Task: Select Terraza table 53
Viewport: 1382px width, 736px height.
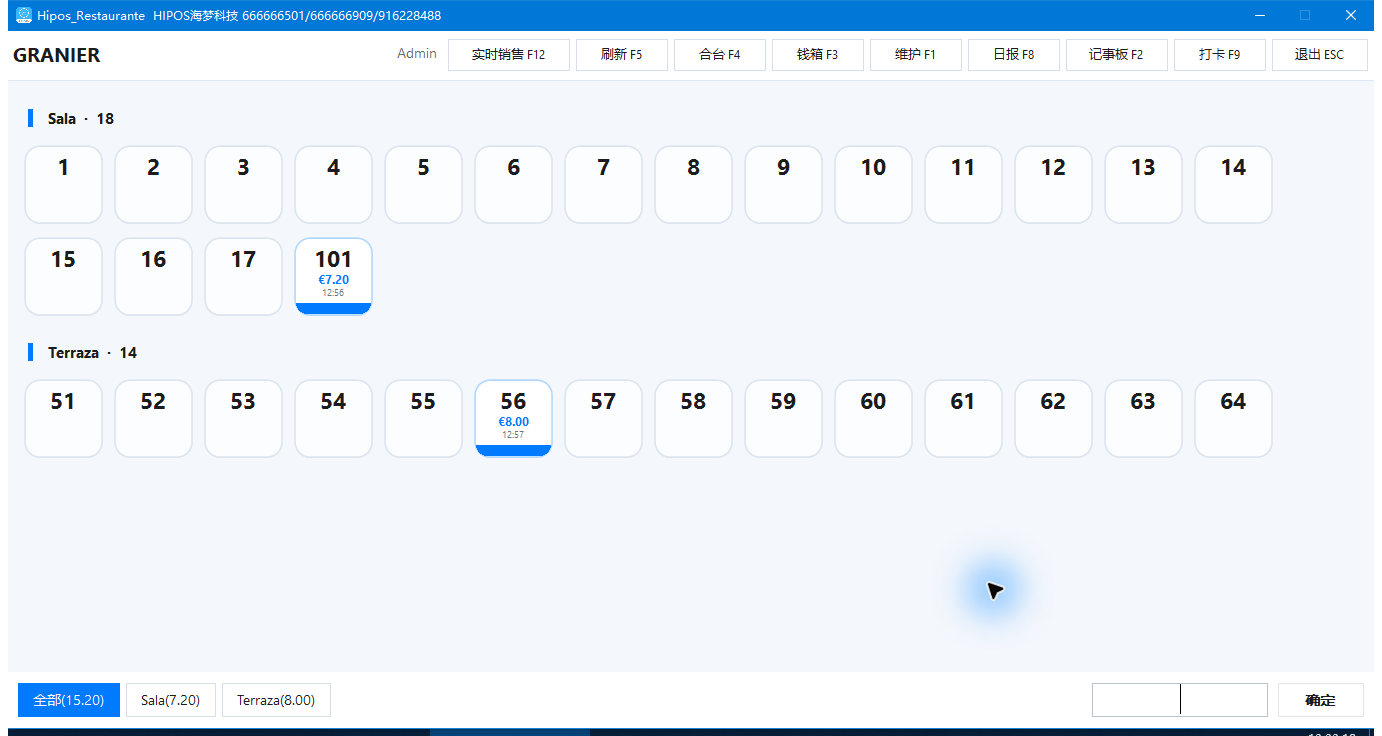Action: point(244,419)
